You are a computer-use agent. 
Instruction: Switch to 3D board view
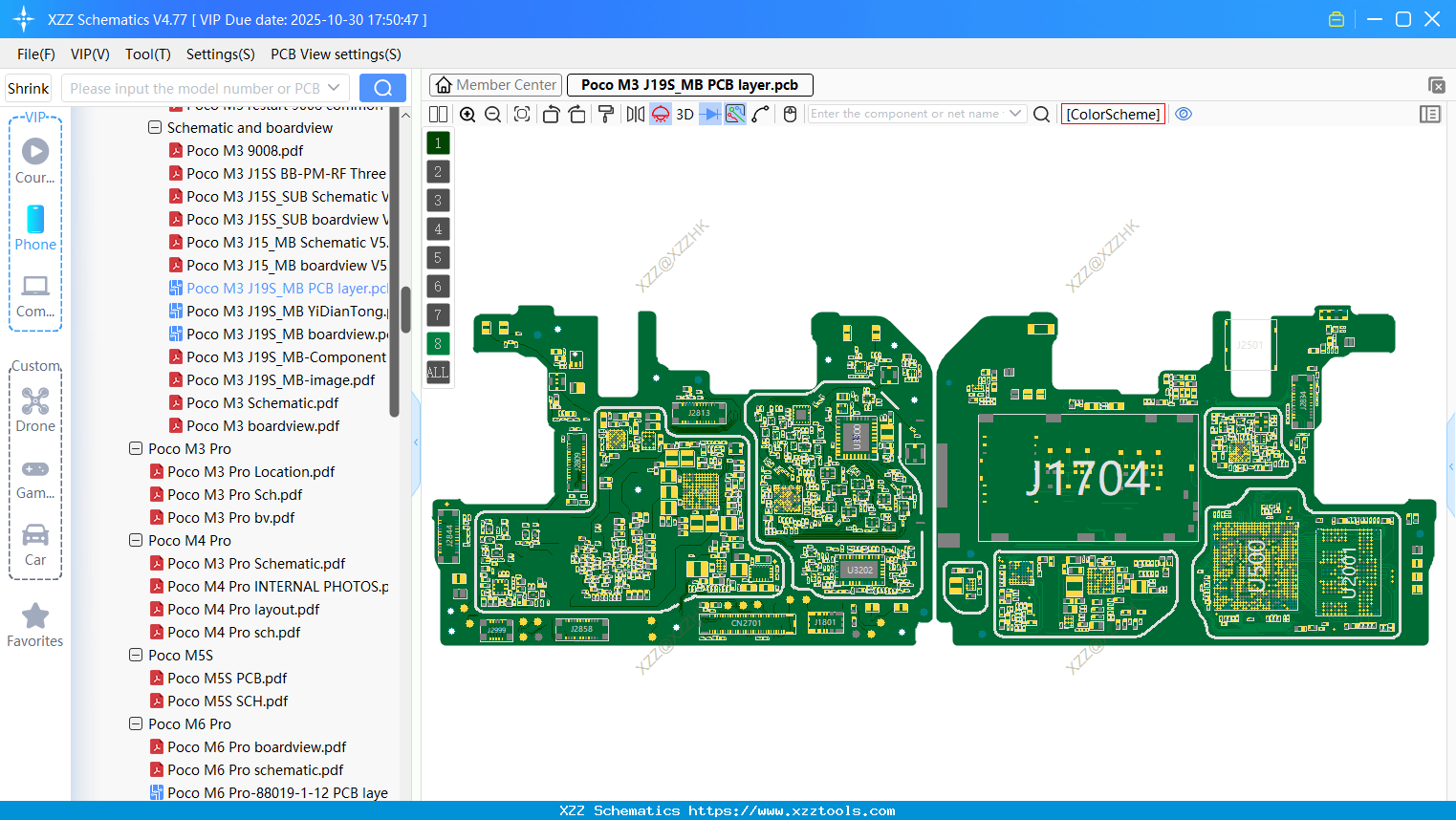(x=683, y=114)
